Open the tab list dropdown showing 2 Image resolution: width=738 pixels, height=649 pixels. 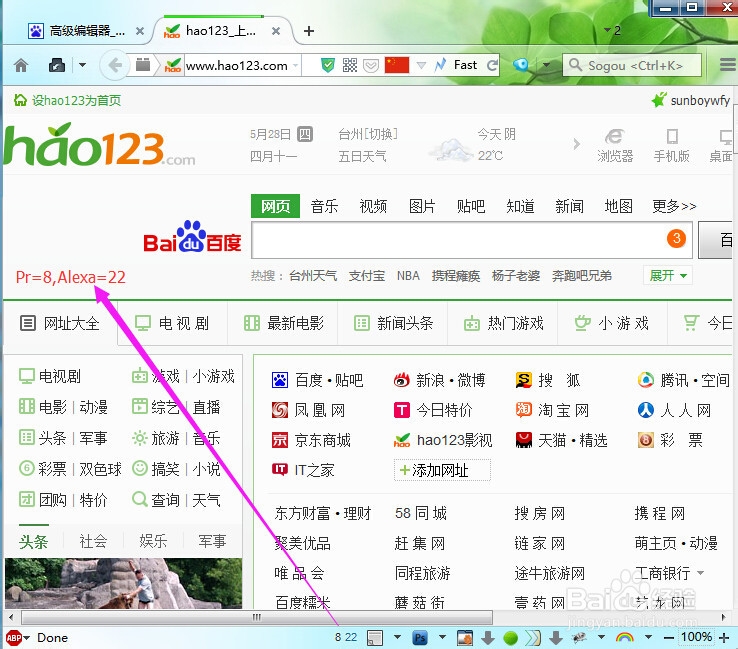click(x=612, y=31)
